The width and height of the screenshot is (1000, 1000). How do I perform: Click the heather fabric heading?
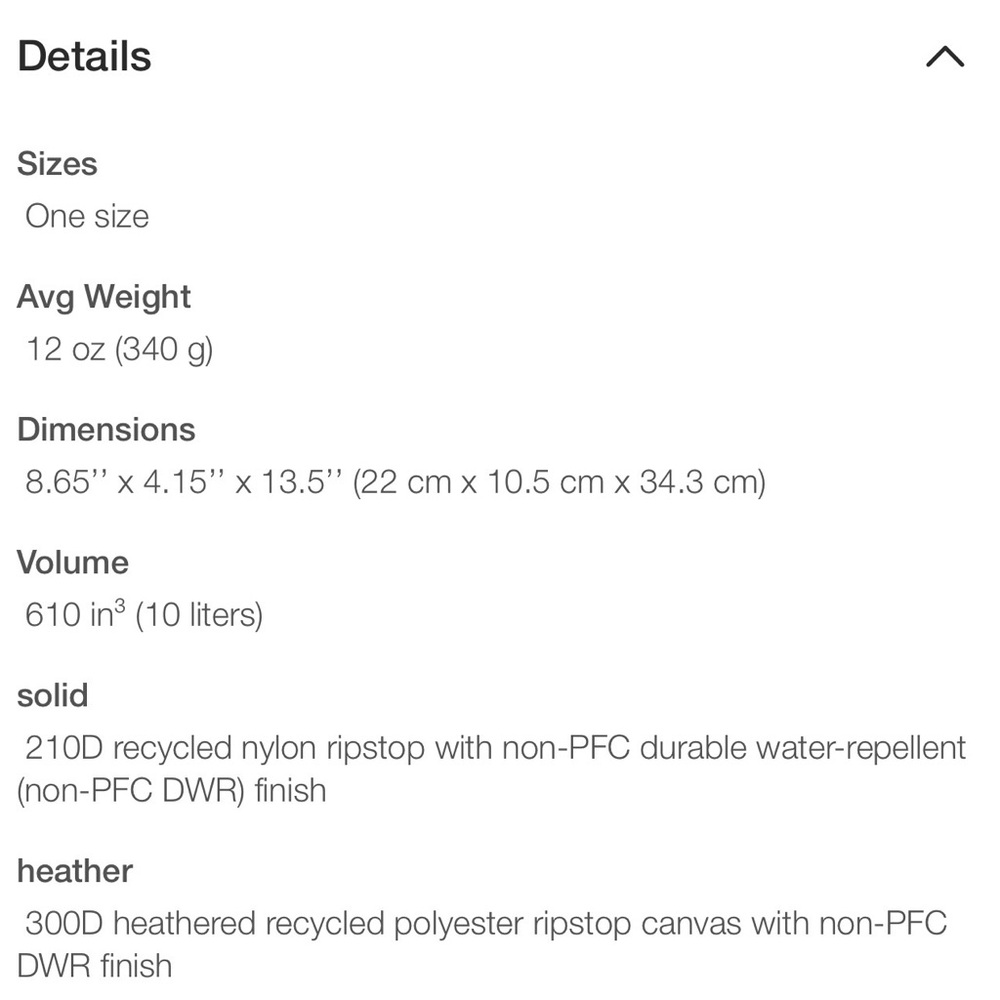pyautogui.click(x=75, y=871)
